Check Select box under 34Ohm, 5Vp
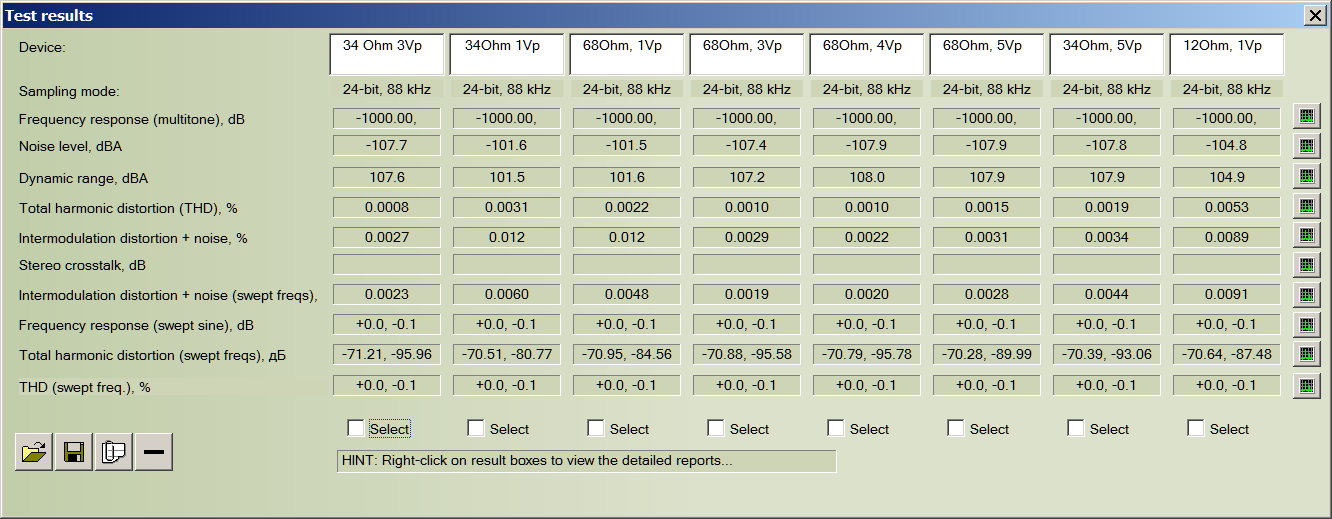Screen dimensions: 1332x519 (x=1076, y=428)
